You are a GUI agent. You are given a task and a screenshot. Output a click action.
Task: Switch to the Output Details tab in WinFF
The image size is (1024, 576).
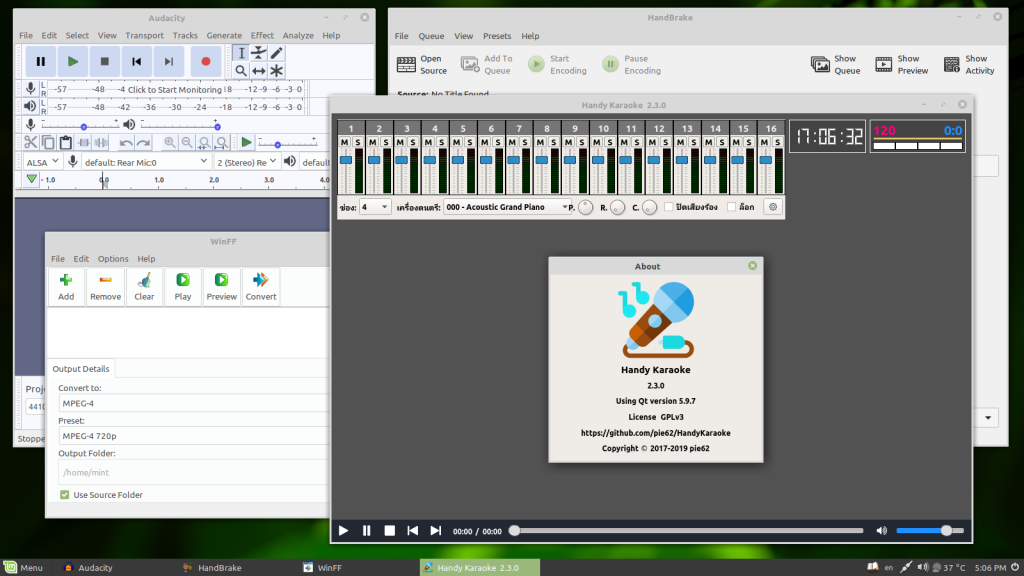coord(81,368)
